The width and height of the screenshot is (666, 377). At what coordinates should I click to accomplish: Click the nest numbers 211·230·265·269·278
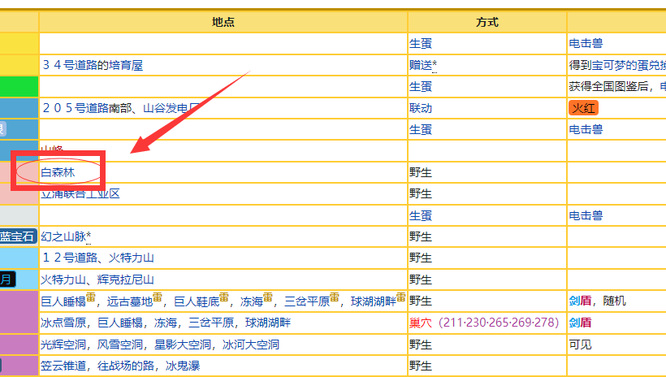tap(499, 323)
